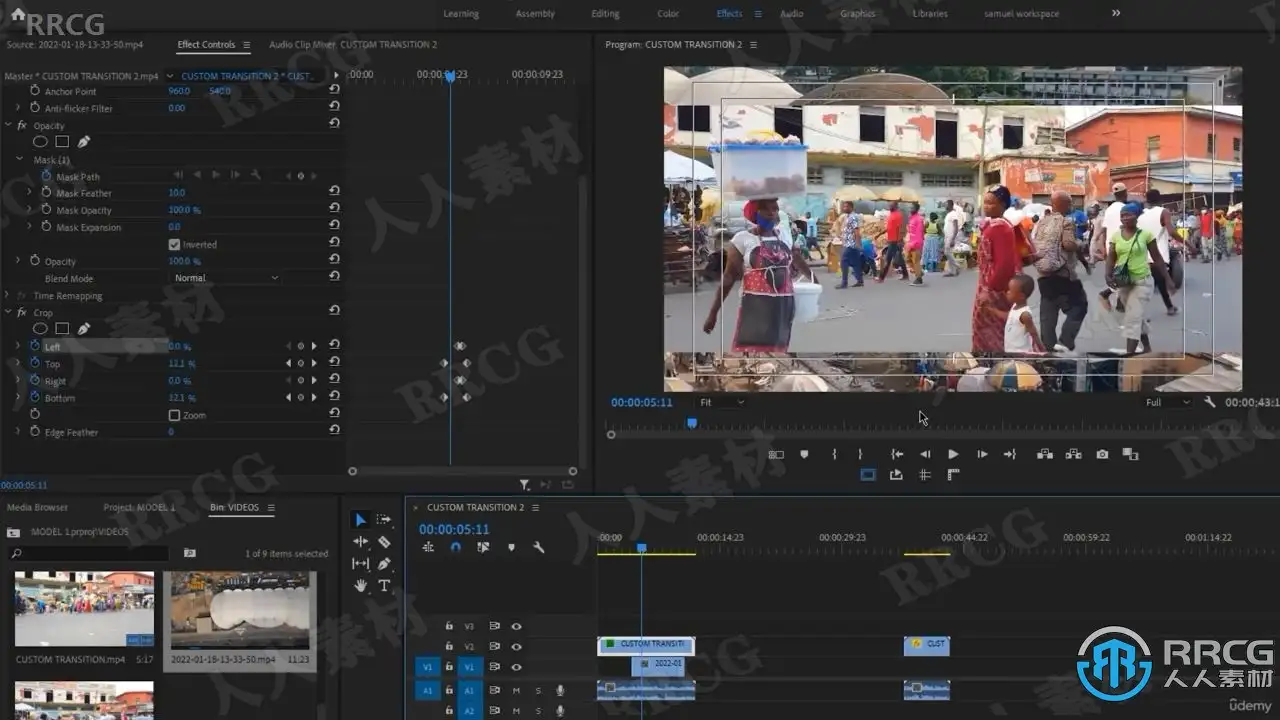This screenshot has width=1280, height=720.
Task: Click the pen mask tool under Opacity
Action: [x=84, y=142]
